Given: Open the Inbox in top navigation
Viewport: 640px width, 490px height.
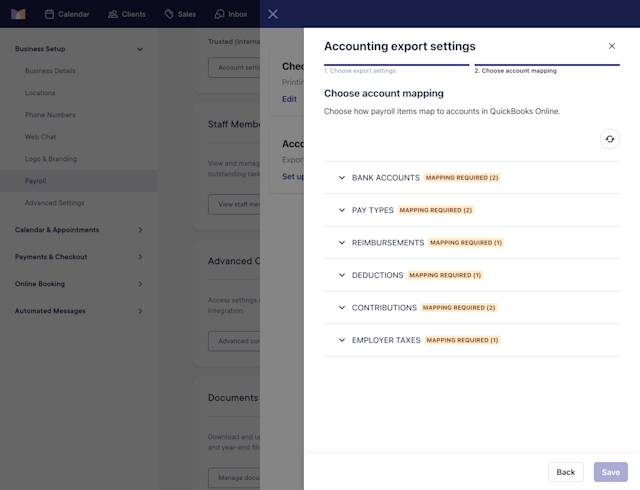Looking at the screenshot, I should pos(231,14).
